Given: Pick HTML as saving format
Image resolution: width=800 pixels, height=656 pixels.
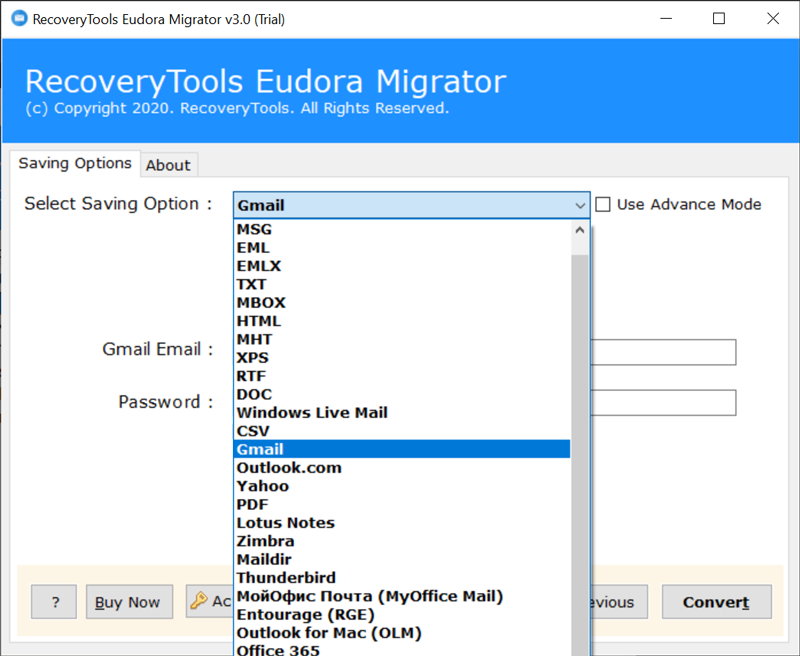Looking at the screenshot, I should (x=402, y=321).
